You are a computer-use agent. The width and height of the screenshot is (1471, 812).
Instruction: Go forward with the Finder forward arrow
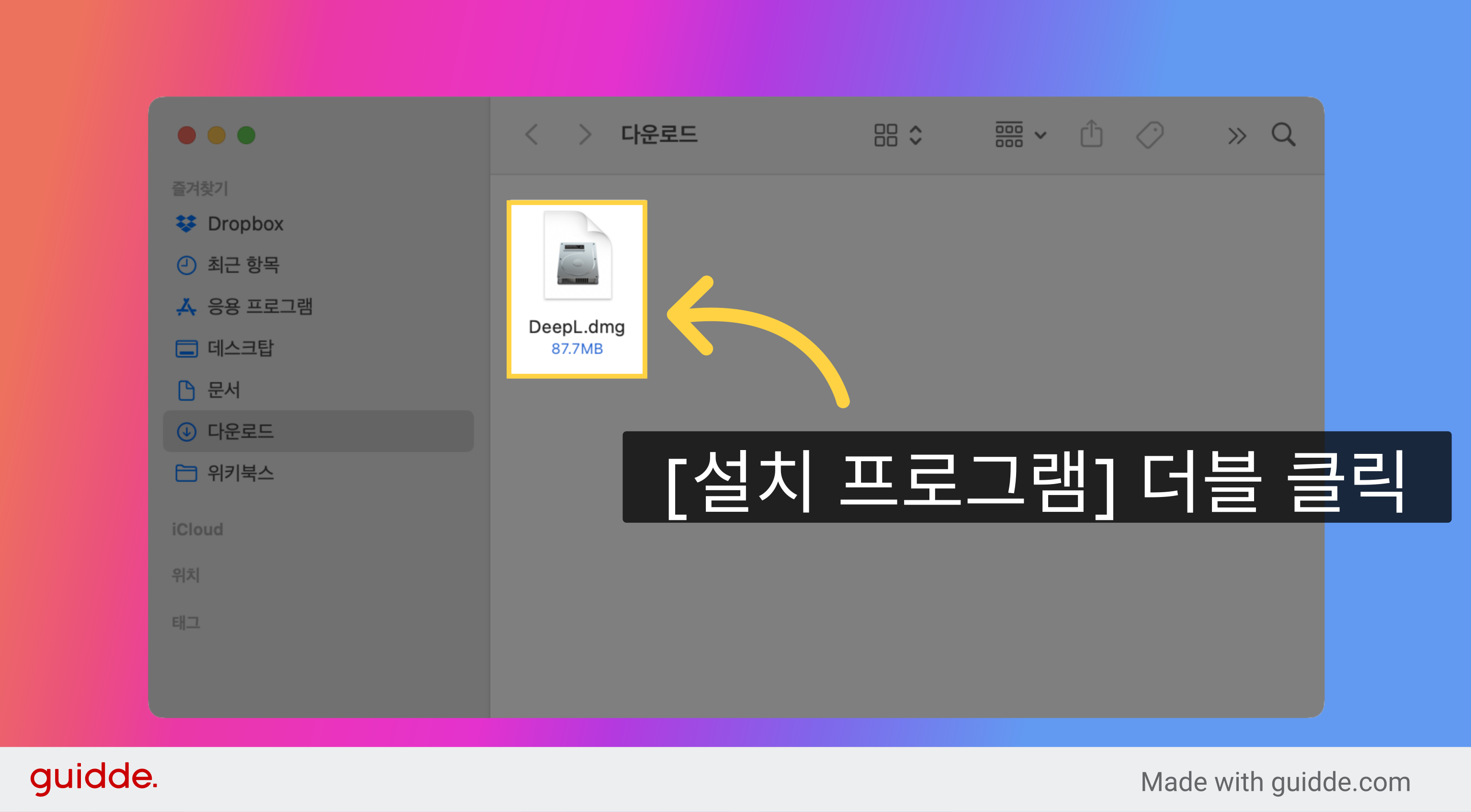coord(585,135)
